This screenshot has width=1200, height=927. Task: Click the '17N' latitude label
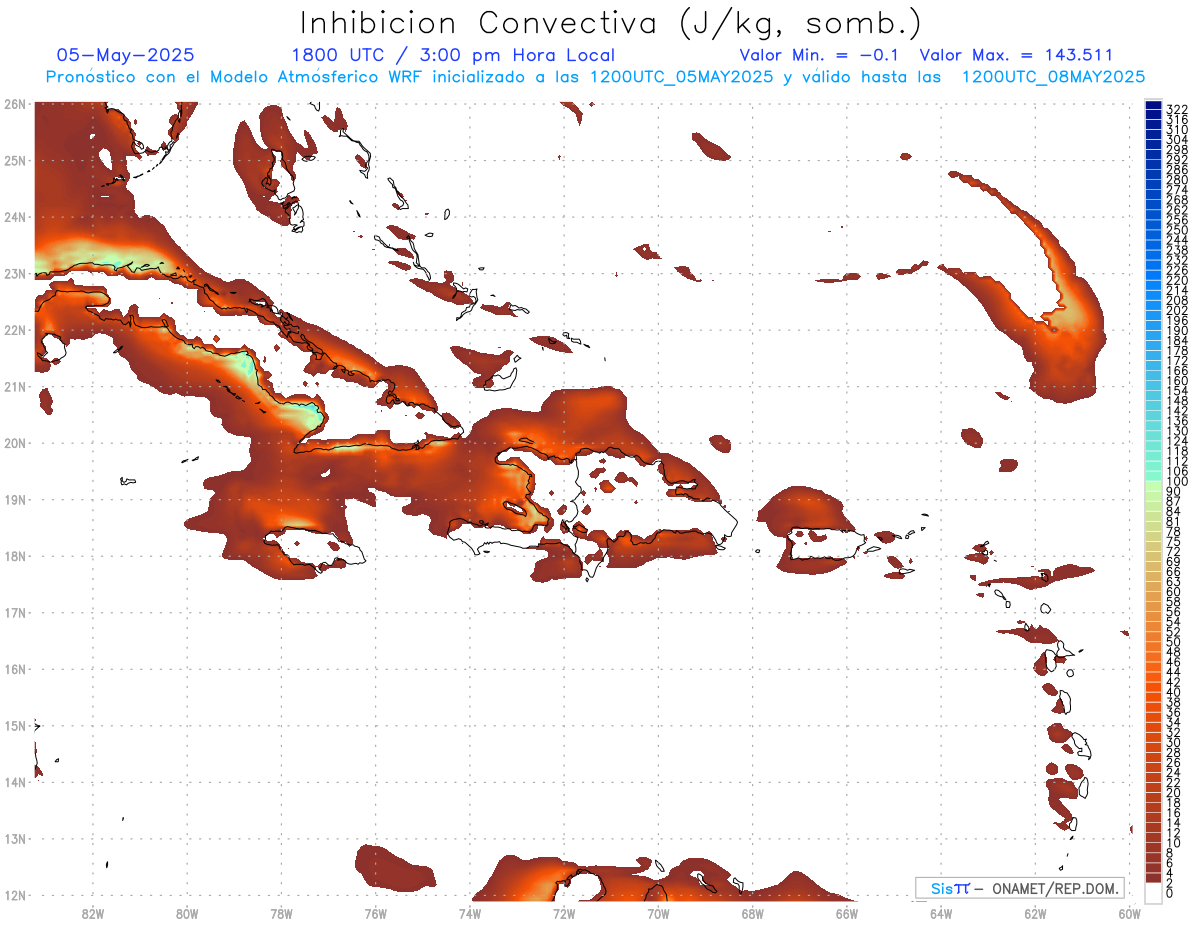[14, 612]
